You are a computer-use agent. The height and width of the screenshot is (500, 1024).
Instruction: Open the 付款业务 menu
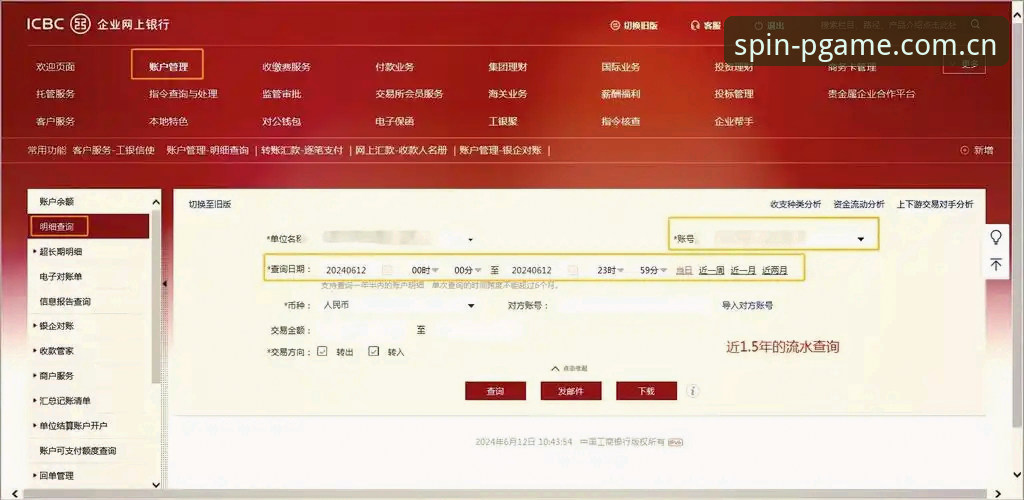pos(395,67)
